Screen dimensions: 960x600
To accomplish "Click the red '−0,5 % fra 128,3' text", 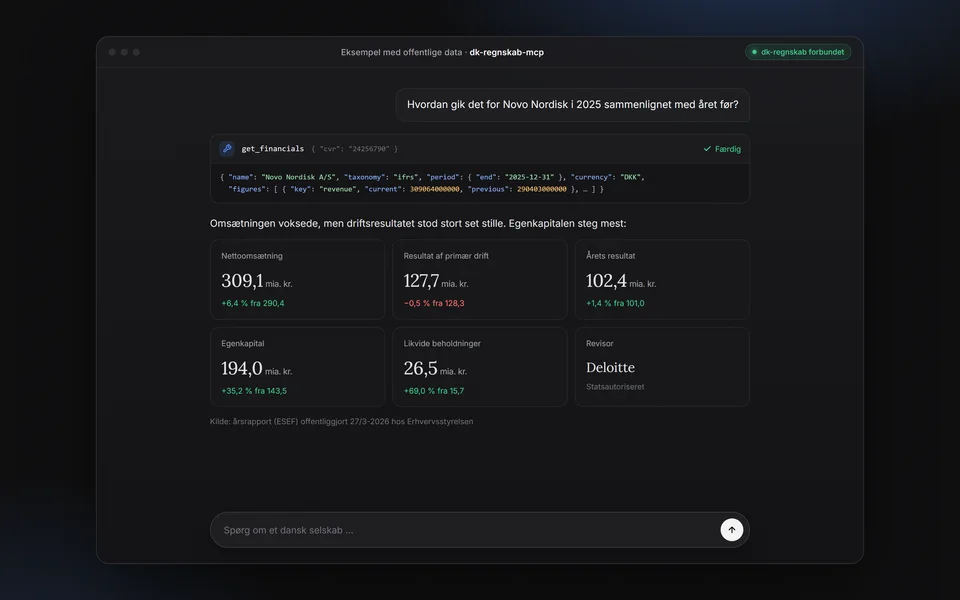I will [434, 303].
